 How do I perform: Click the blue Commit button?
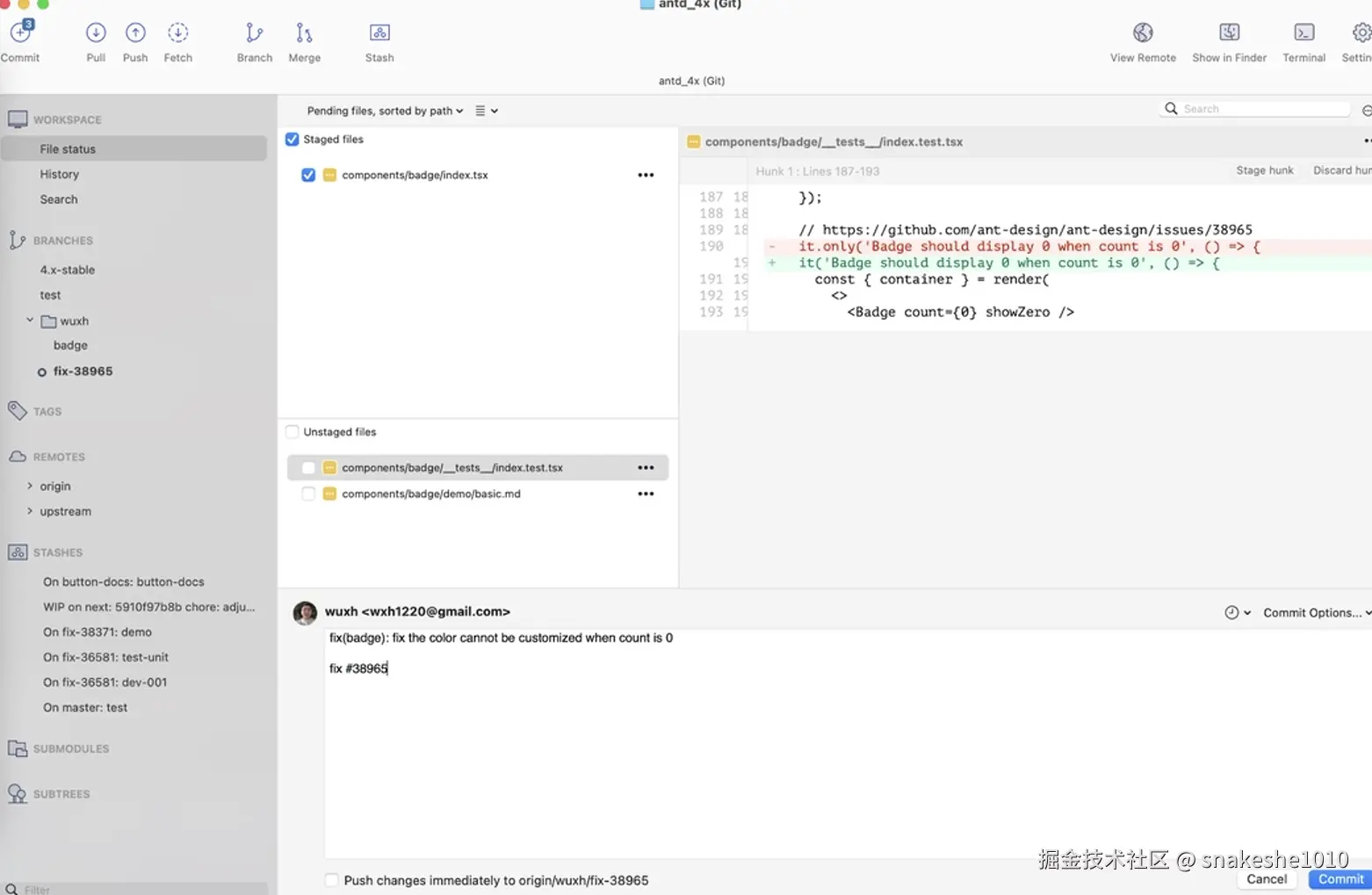[x=1340, y=879]
